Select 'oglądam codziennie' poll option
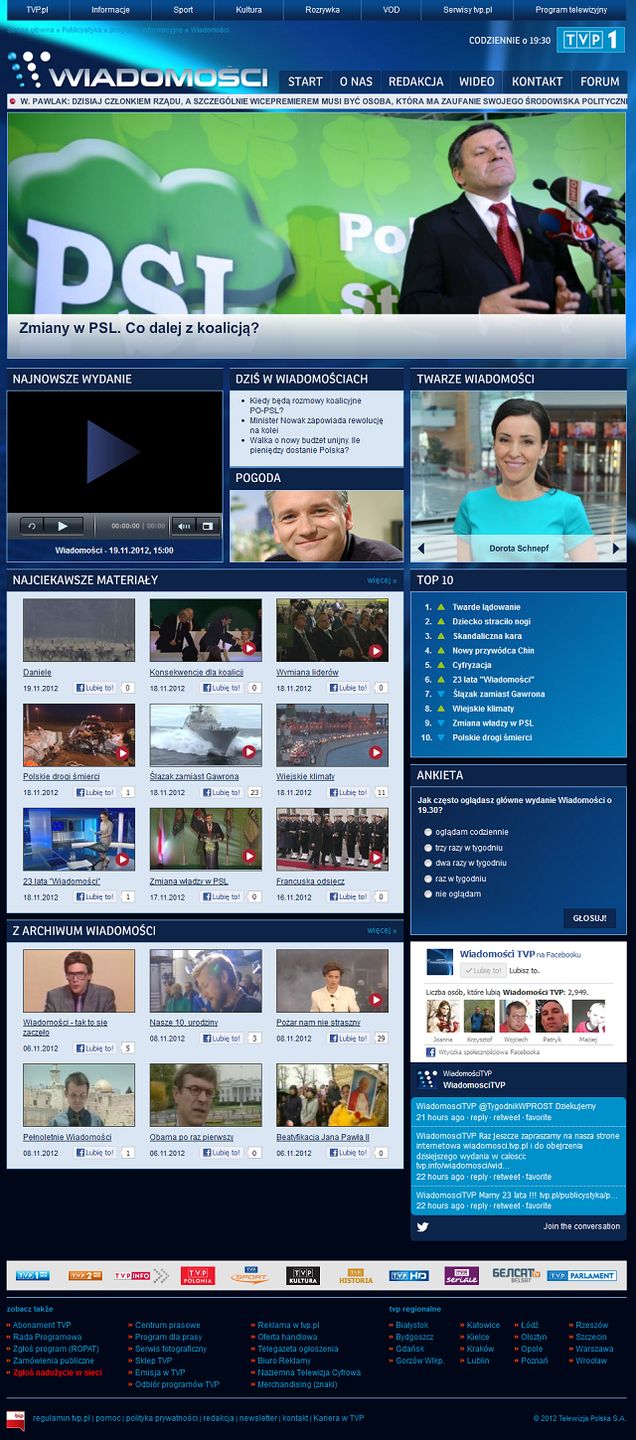This screenshot has width=636, height=1440. (428, 832)
